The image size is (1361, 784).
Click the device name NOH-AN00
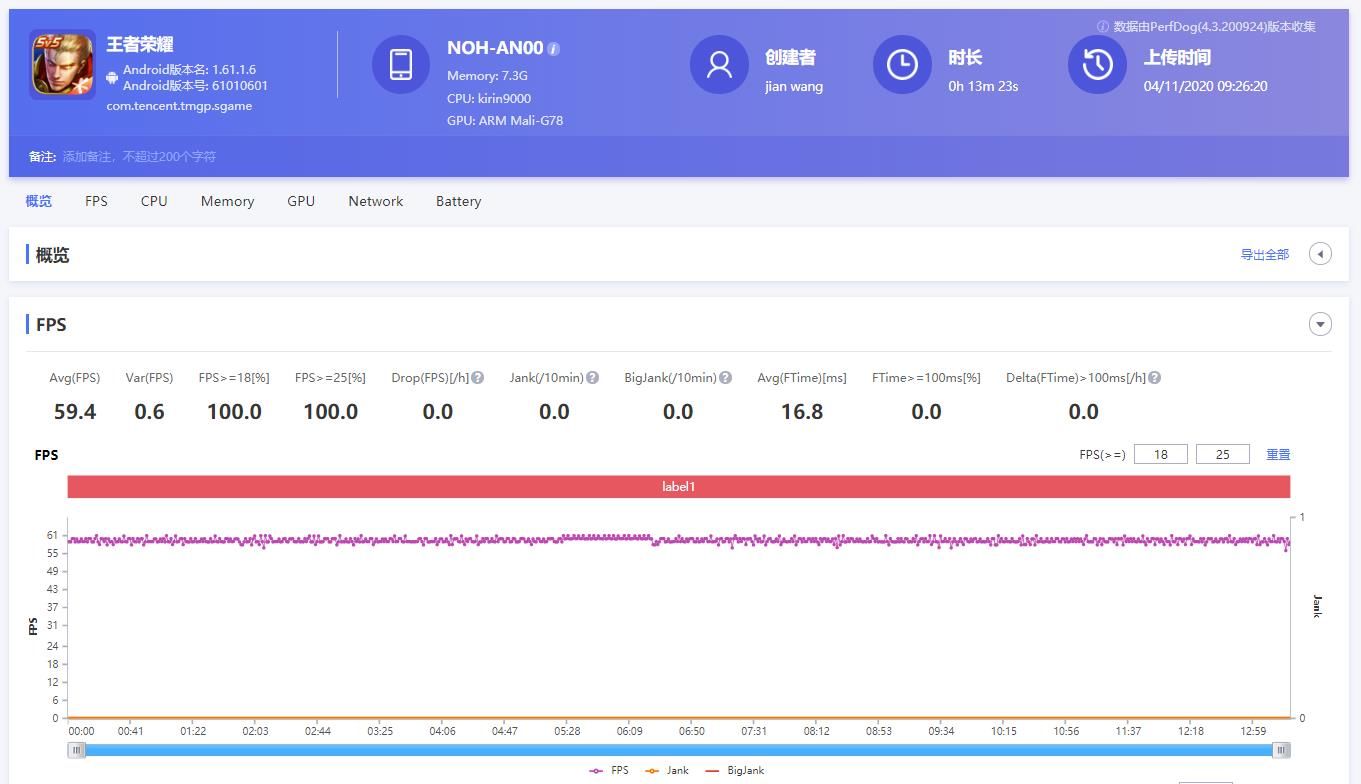coord(495,48)
